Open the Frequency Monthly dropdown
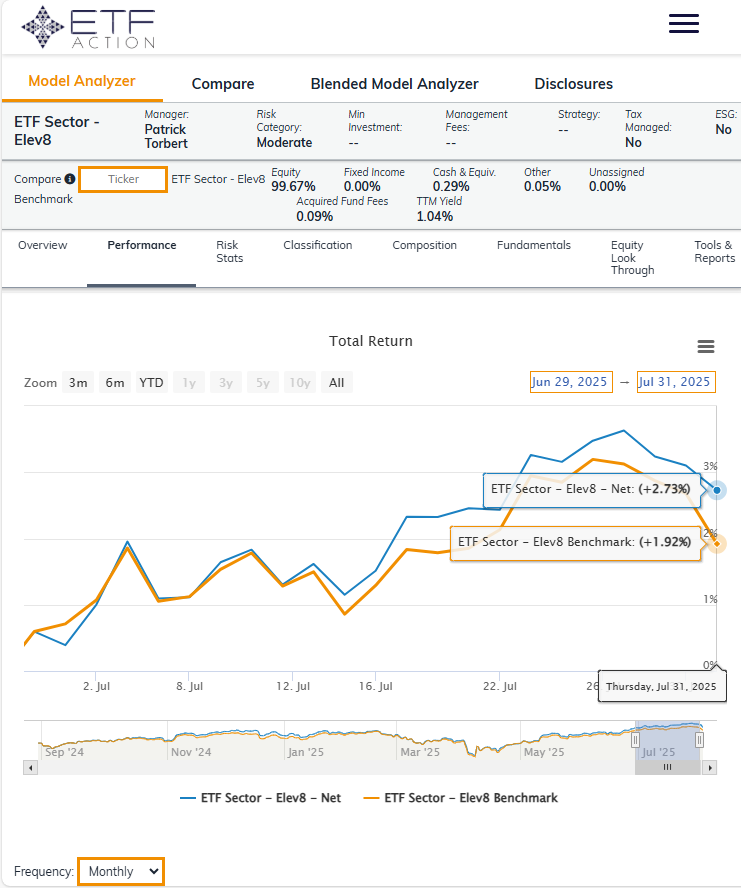The height and width of the screenshot is (888, 741). click(x=121, y=871)
